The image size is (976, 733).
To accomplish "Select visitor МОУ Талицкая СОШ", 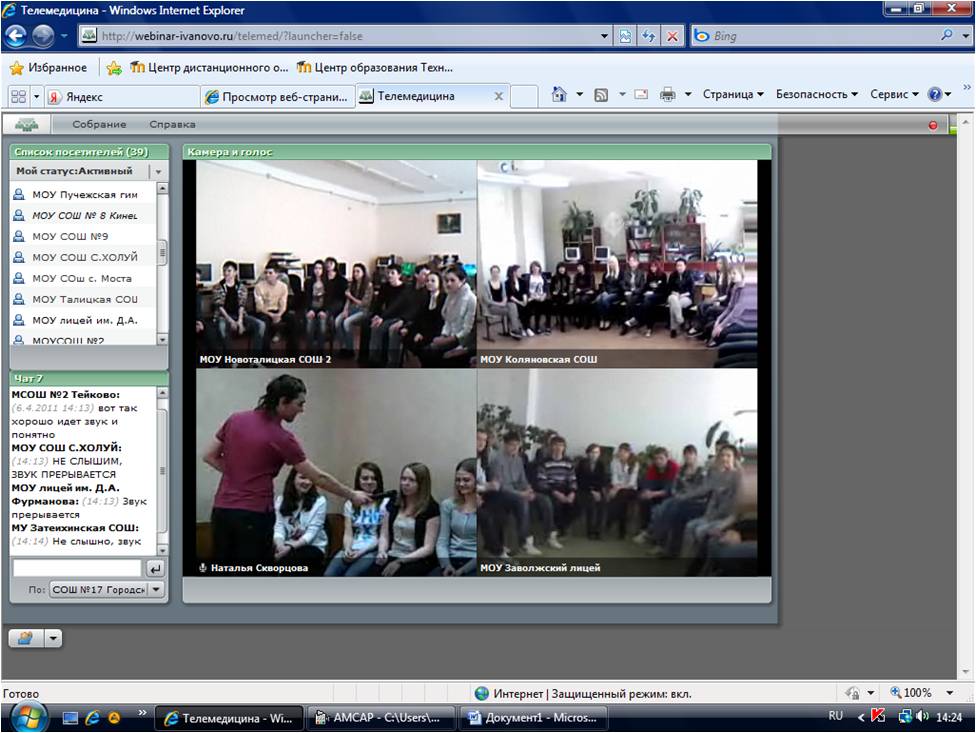I will point(83,299).
